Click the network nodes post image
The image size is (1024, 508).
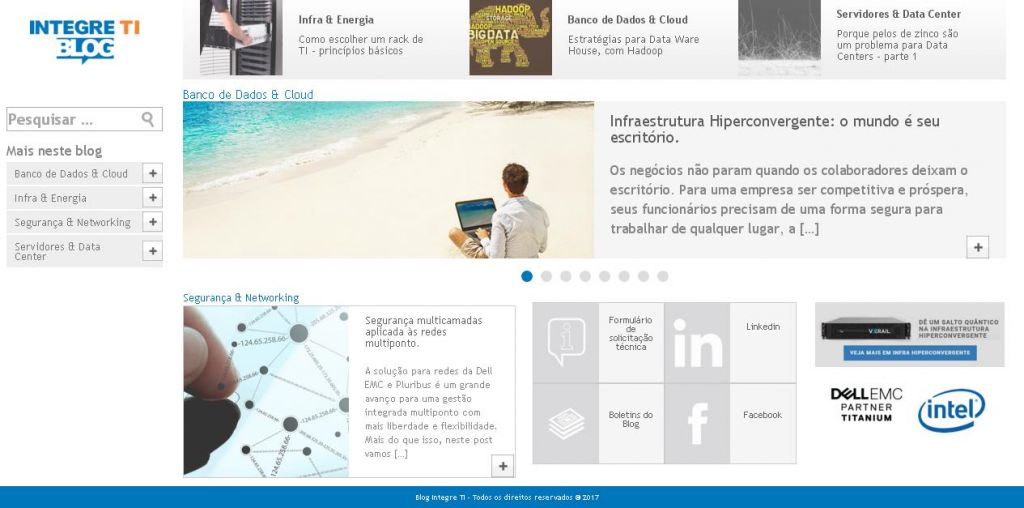(266, 391)
